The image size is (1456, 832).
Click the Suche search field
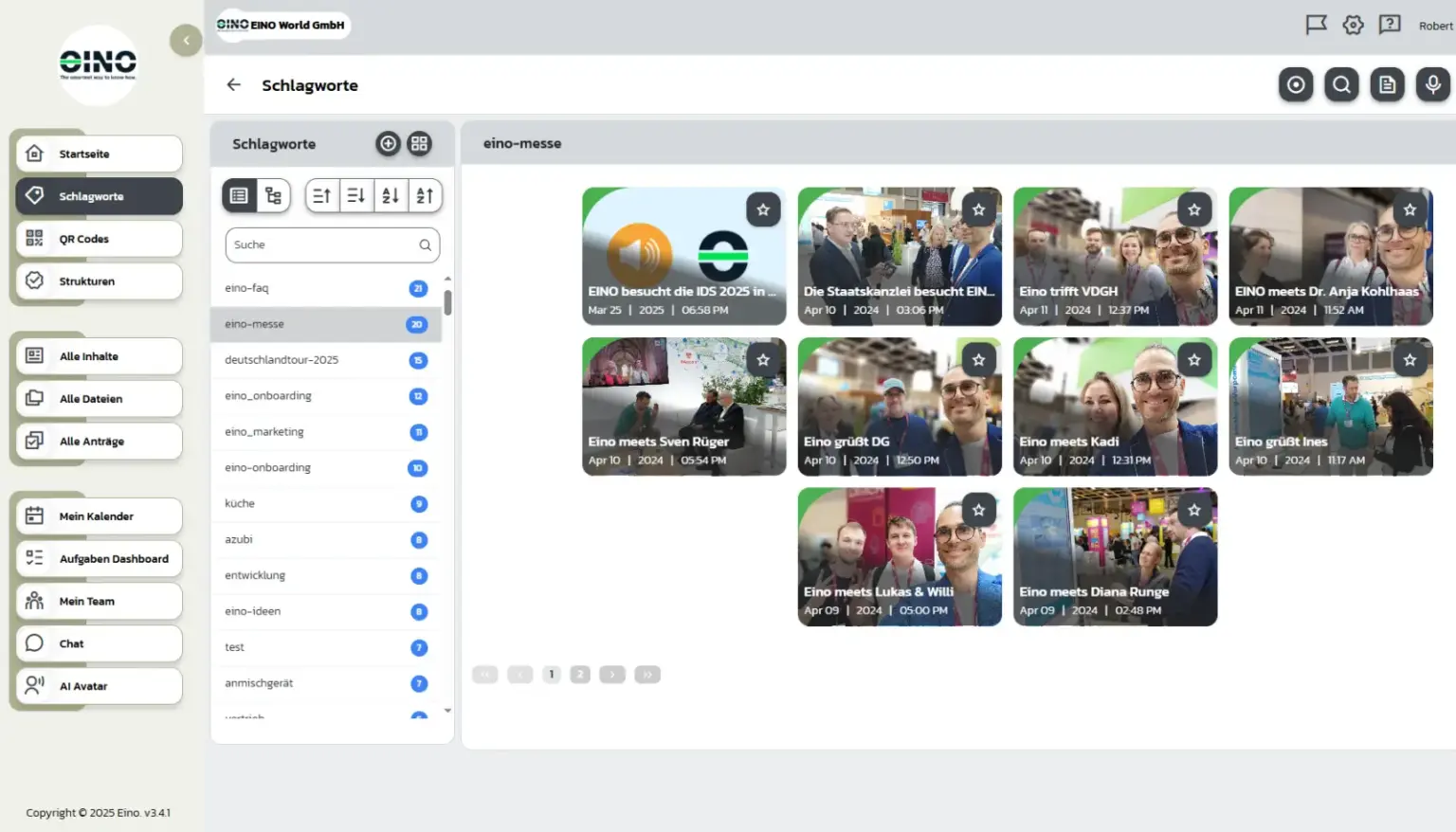332,244
